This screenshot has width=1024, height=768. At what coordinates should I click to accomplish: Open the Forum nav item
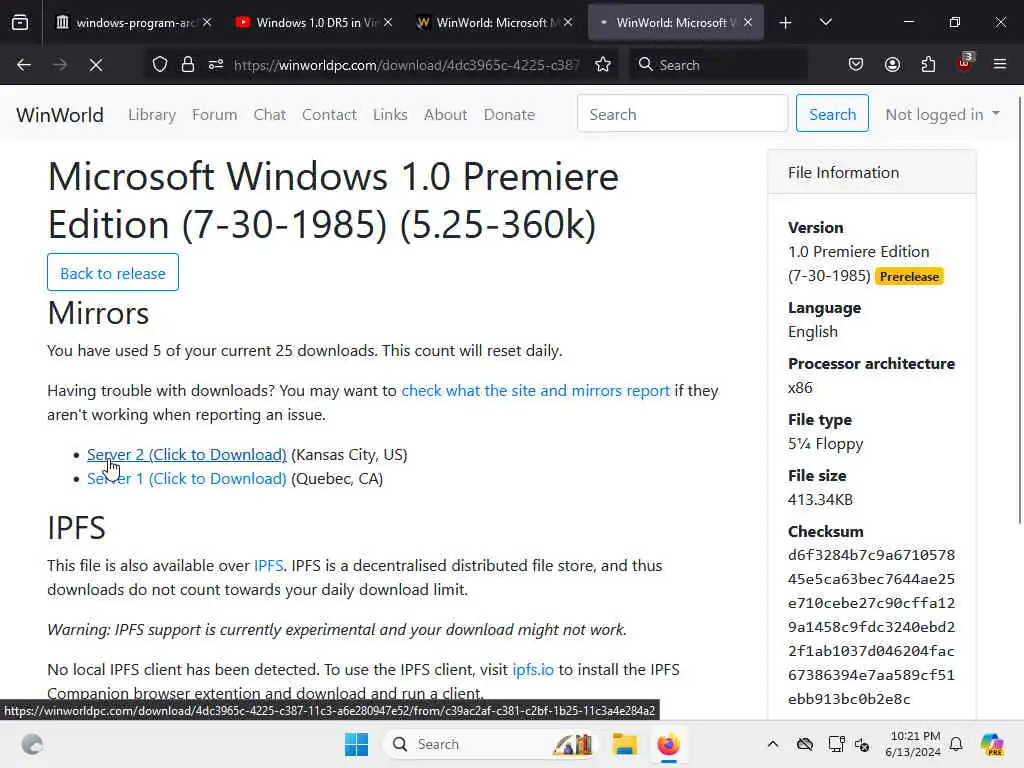214,114
